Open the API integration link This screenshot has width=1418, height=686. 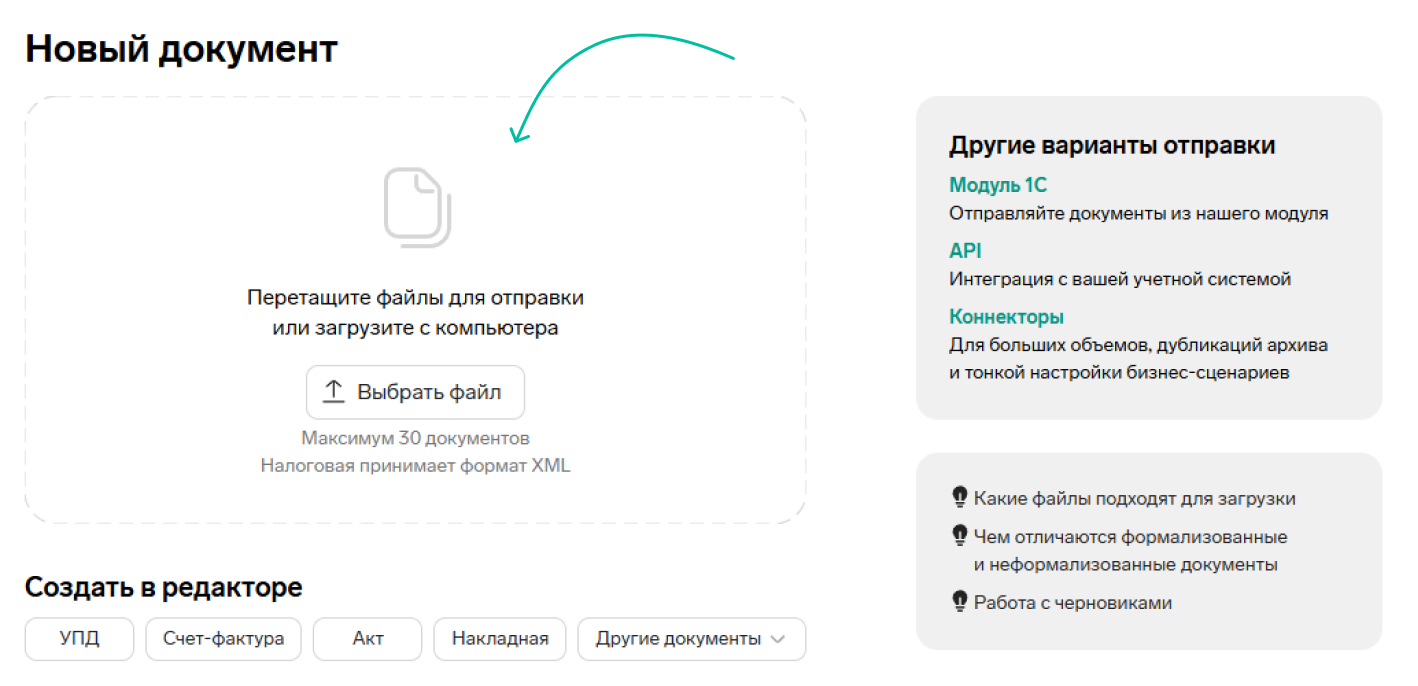coord(965,251)
